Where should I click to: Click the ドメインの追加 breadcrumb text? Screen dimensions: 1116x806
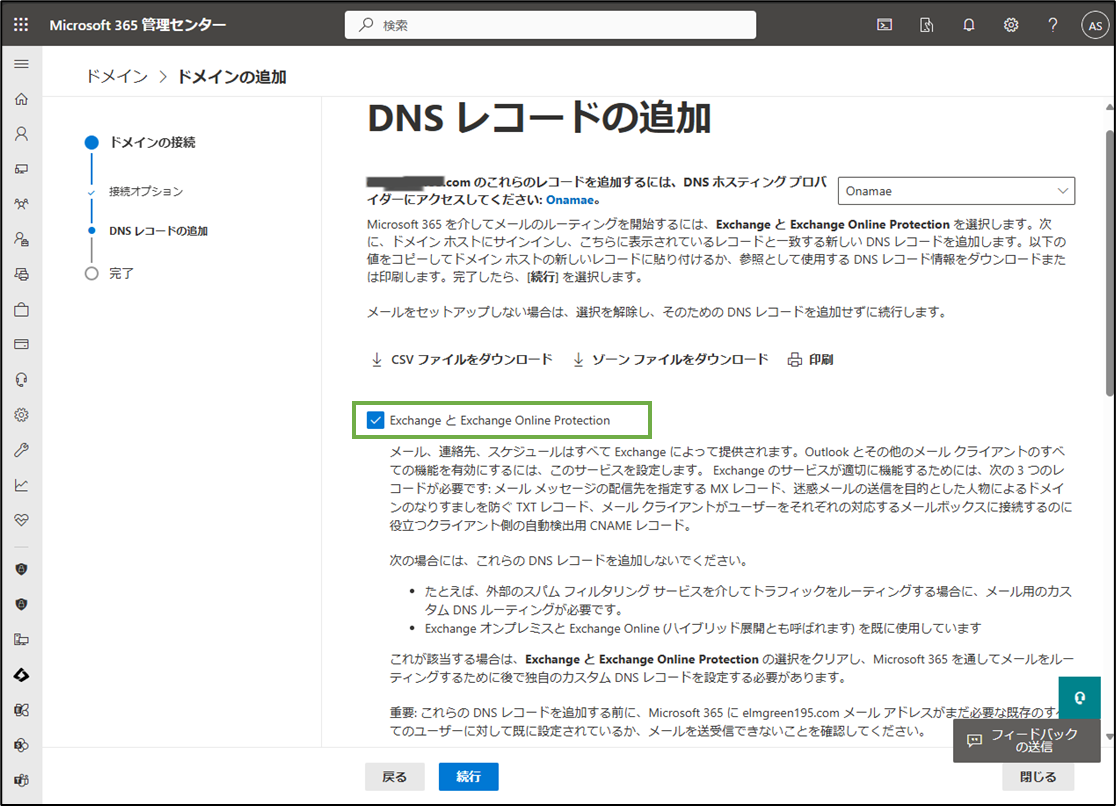point(231,77)
